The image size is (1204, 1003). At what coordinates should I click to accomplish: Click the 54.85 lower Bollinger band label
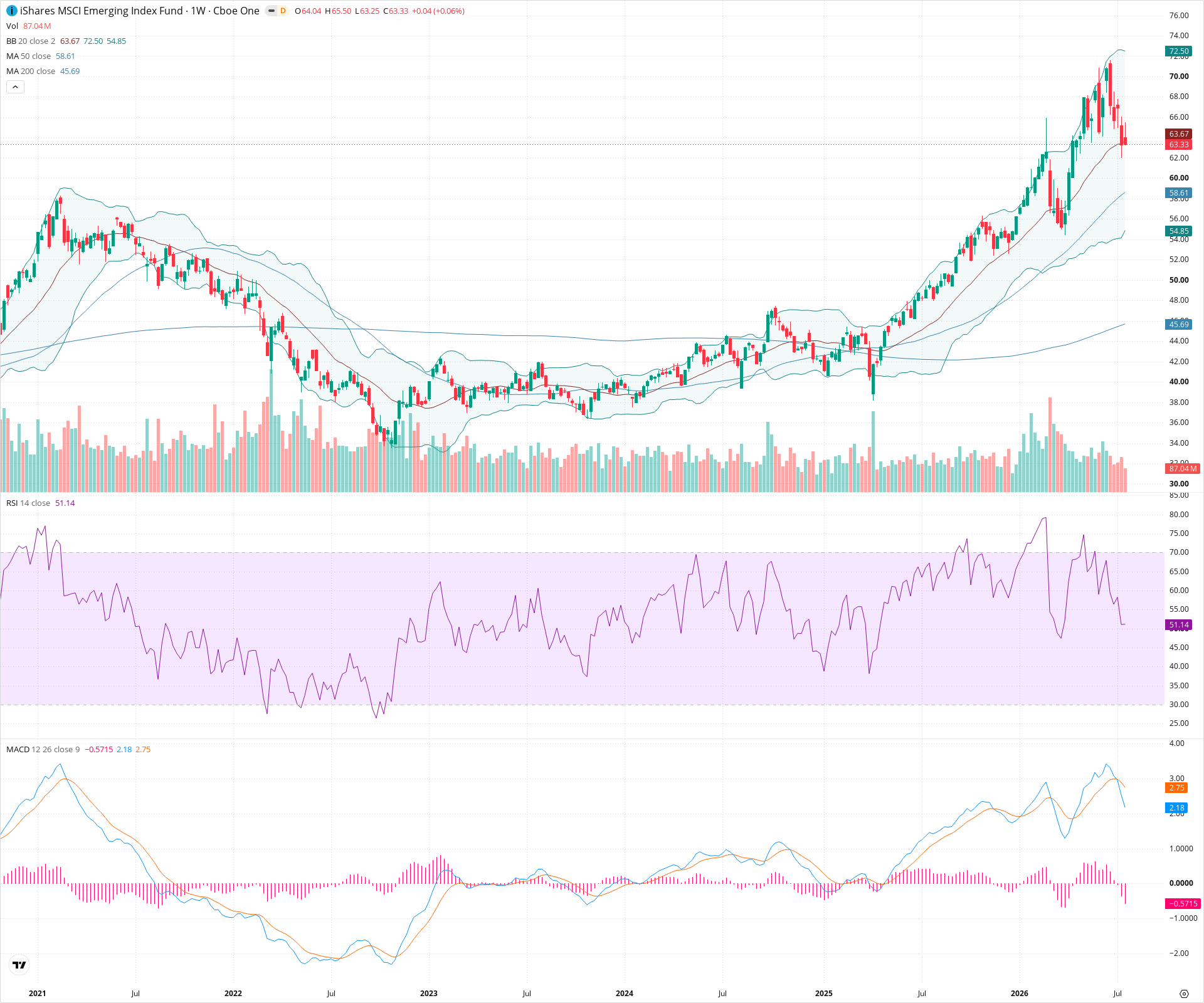pyautogui.click(x=1178, y=231)
